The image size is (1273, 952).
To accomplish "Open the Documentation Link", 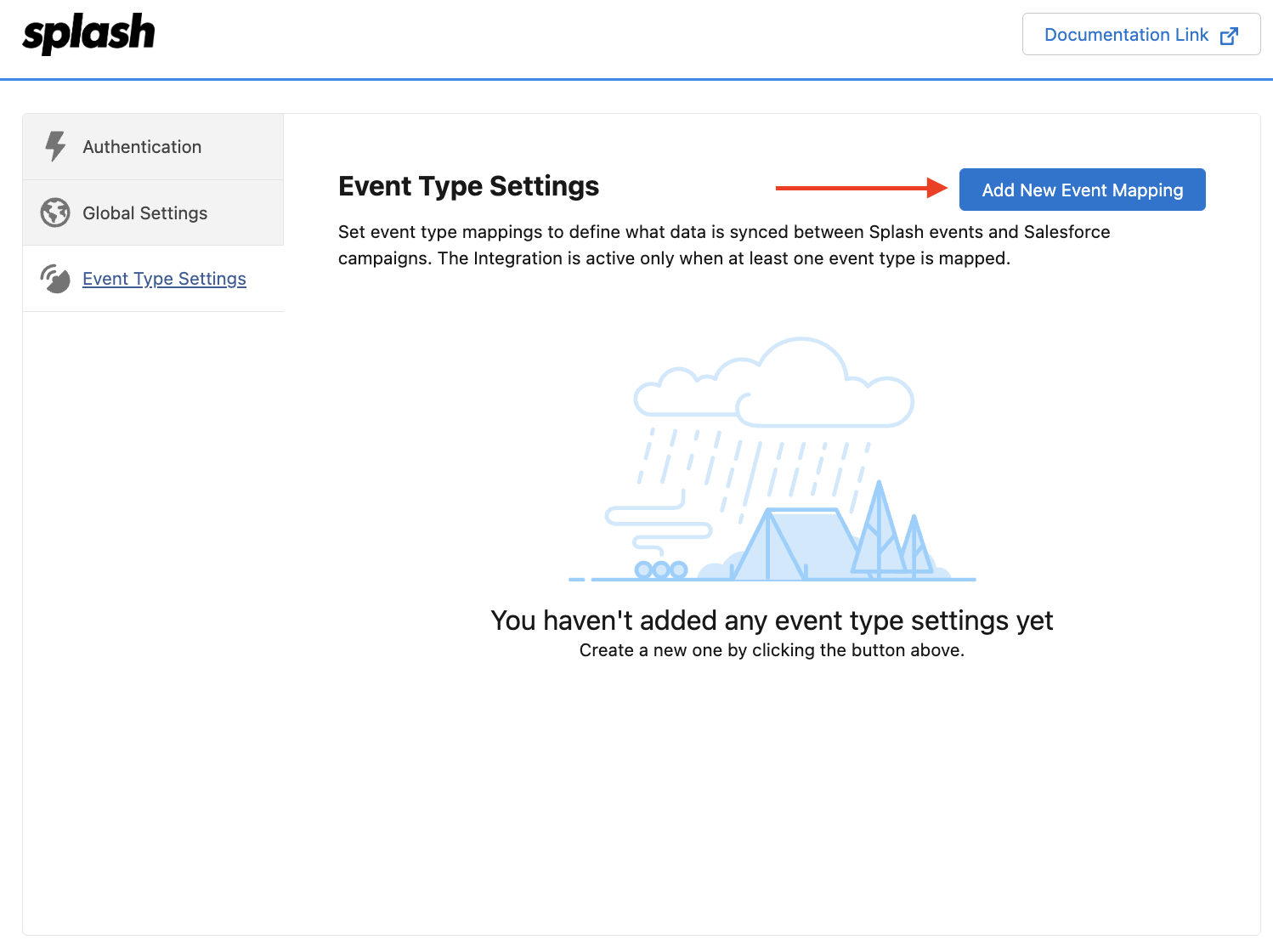I will point(1140,34).
